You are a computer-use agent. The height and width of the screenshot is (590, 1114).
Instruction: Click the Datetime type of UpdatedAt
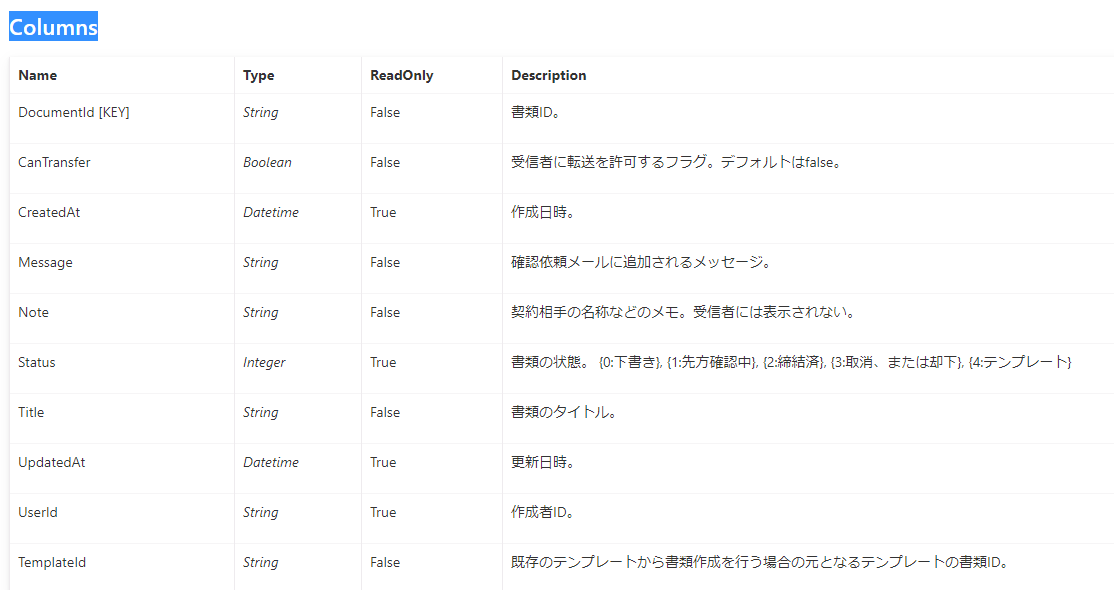coord(271,462)
